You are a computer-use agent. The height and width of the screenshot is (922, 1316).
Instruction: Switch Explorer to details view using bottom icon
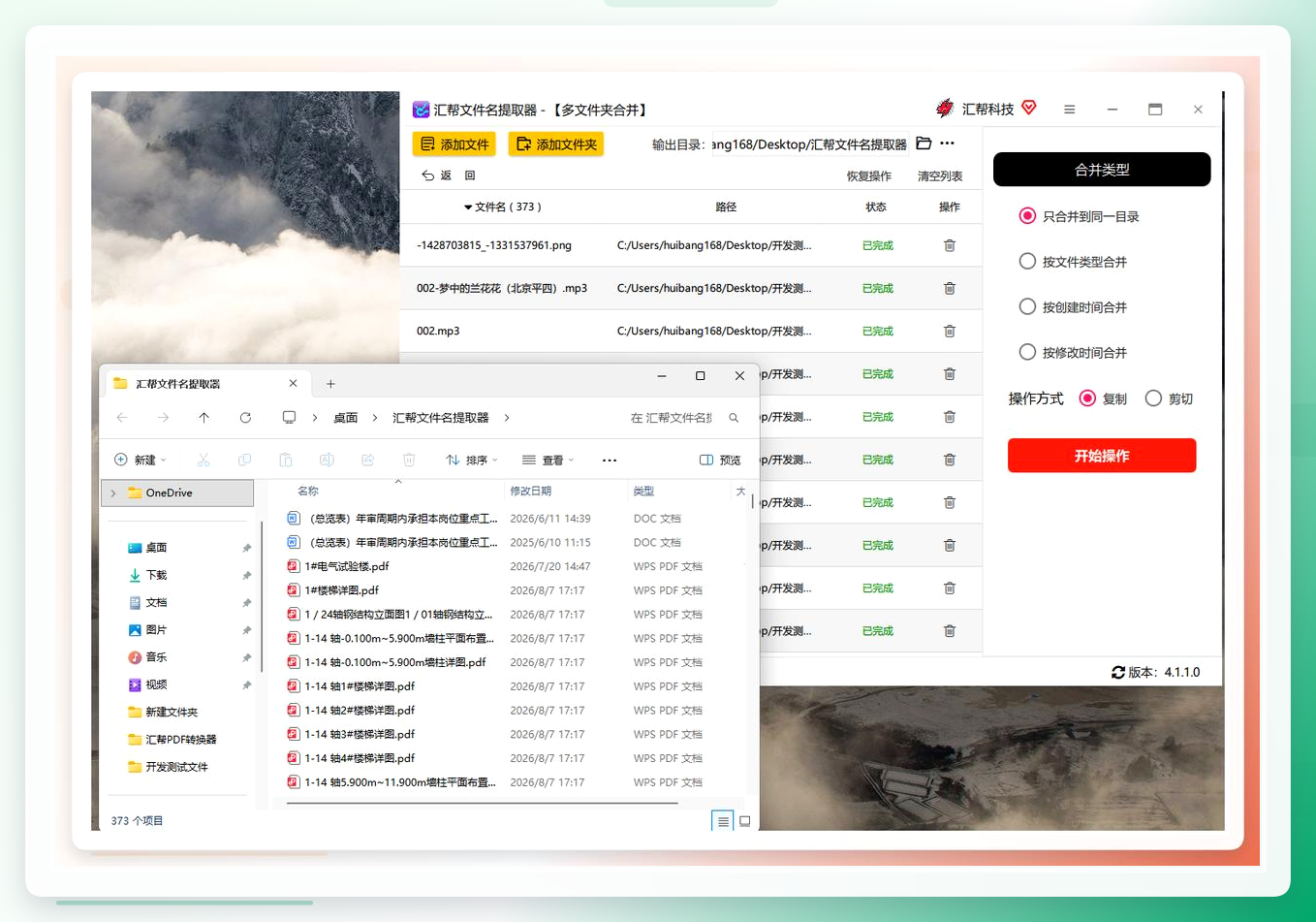coord(723,821)
